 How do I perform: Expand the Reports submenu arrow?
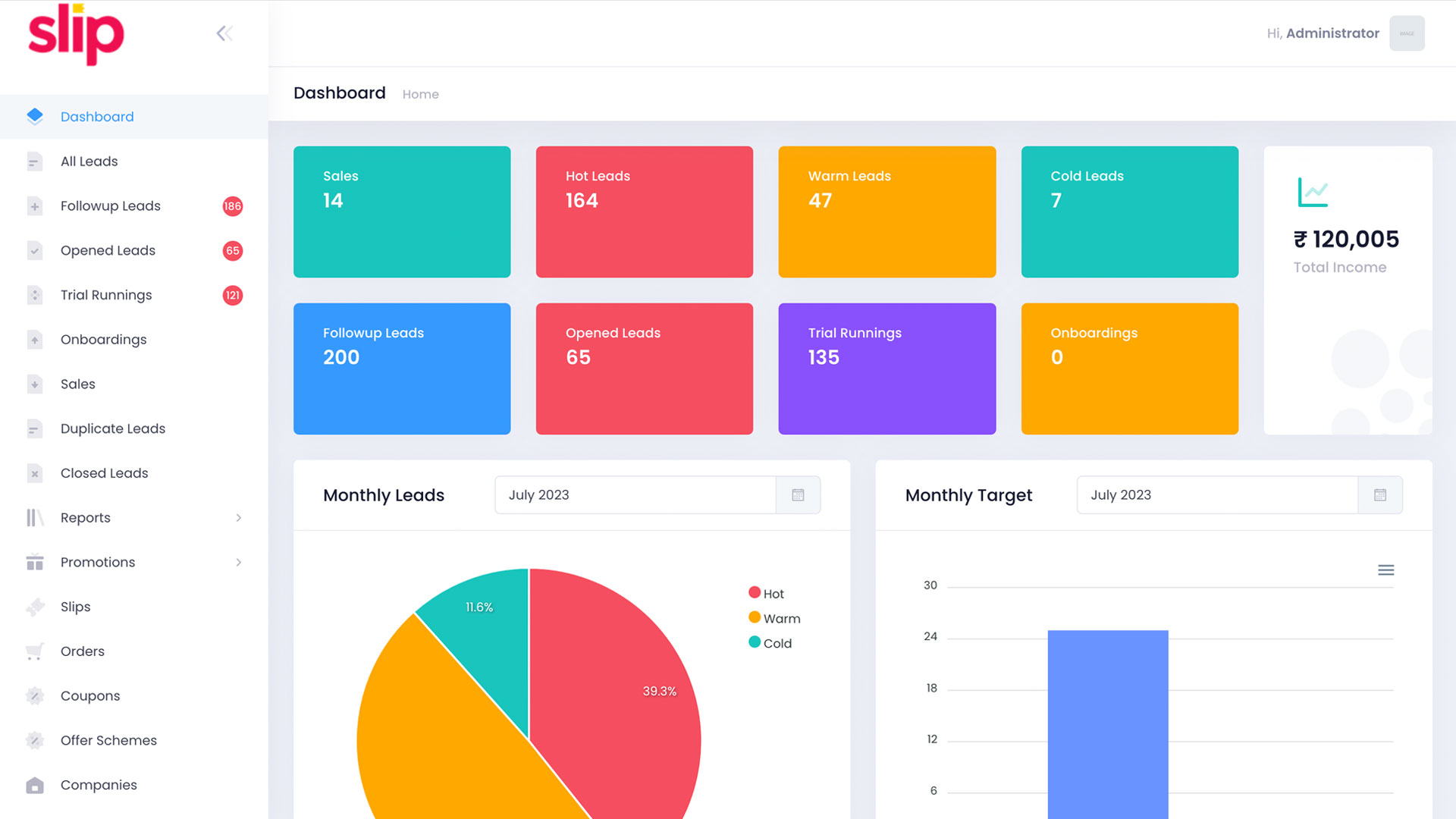pos(239,518)
